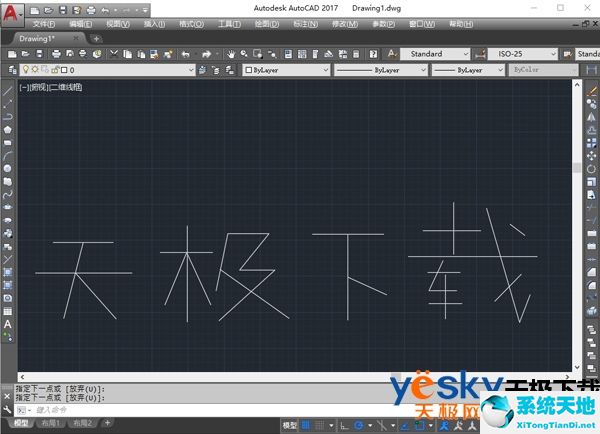600x434 pixels.
Task: Select the Line tool in Draw toolbar
Action: (x=8, y=91)
